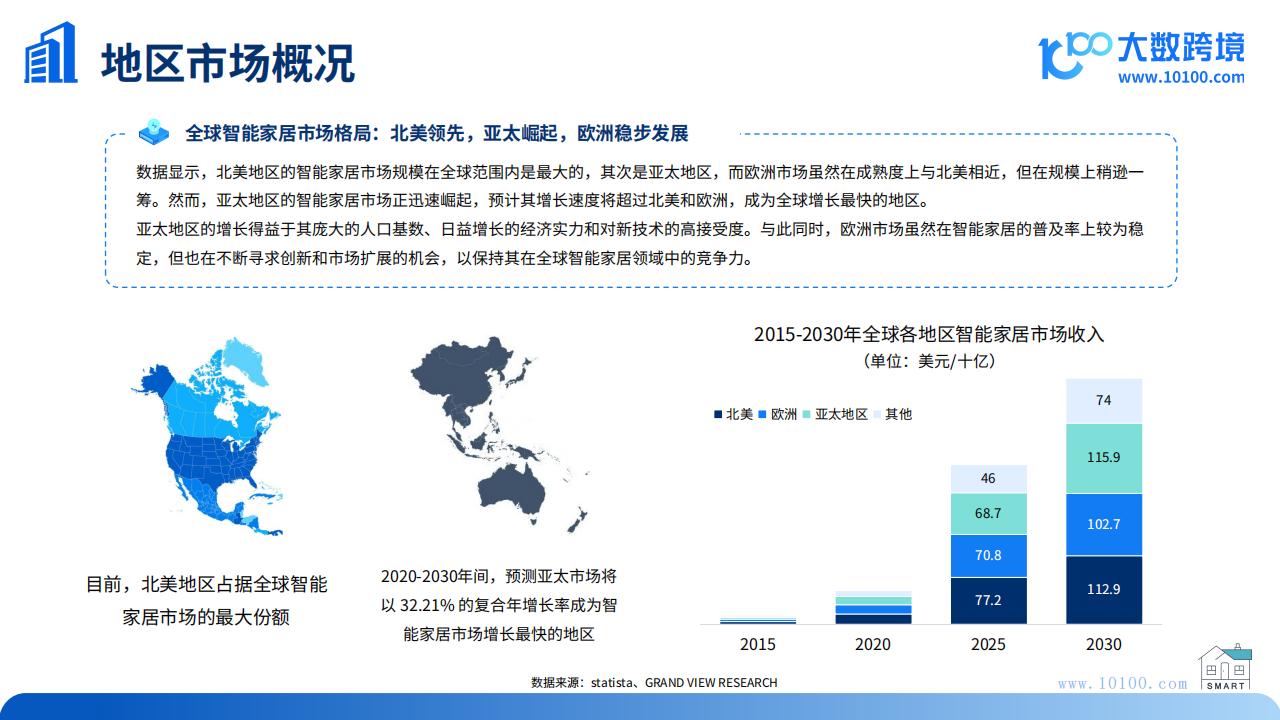Select the 2030 Asia-Pacific bar segment 115.9
Screen dimensions: 1280x720
coord(1103,458)
